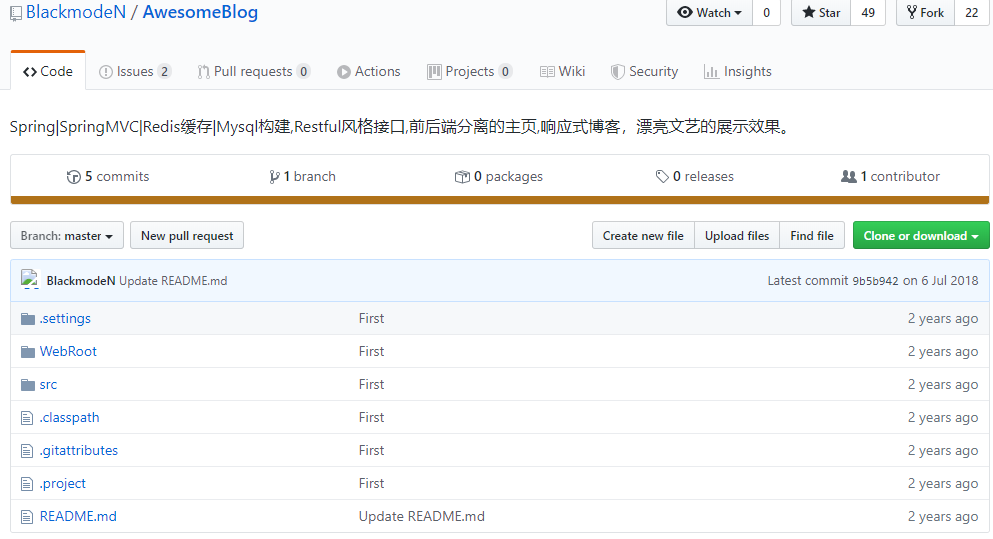Click the folder icon for WebRoot
Image resolution: width=993 pixels, height=539 pixels.
(28, 352)
